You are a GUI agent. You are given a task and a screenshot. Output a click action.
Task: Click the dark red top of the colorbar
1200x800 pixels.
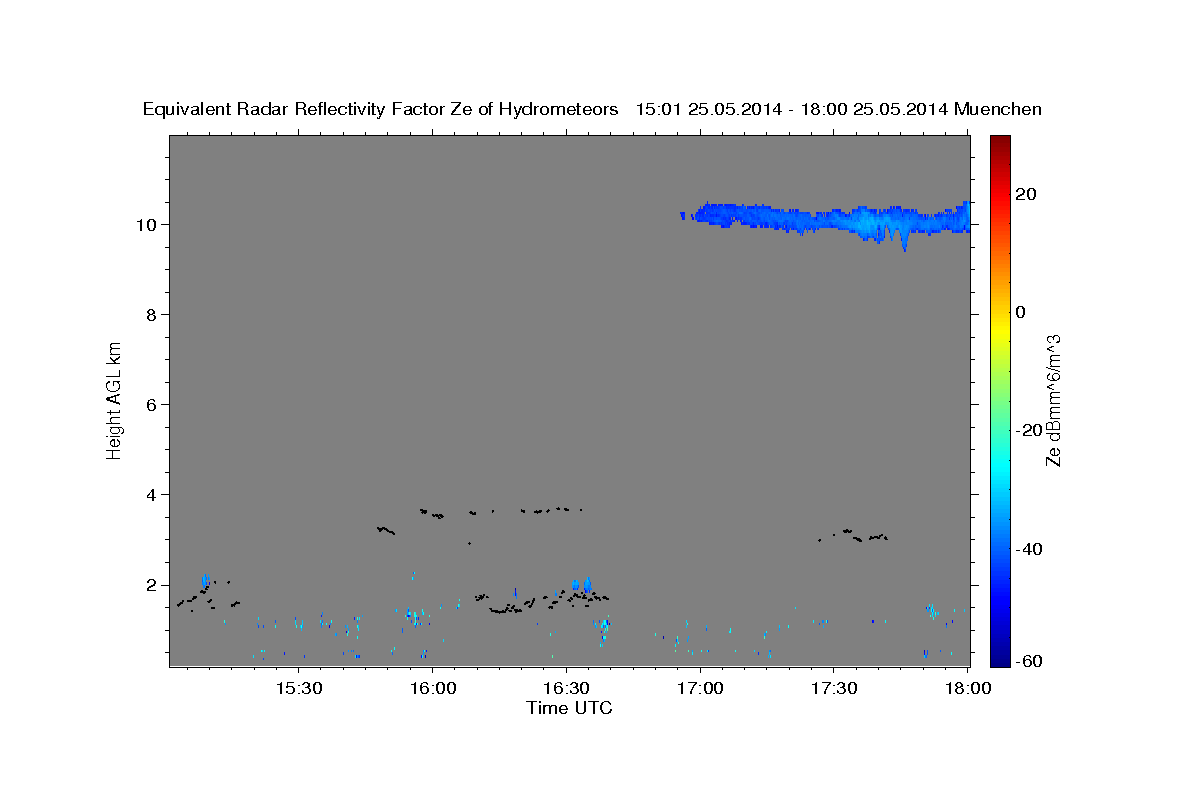tap(999, 142)
